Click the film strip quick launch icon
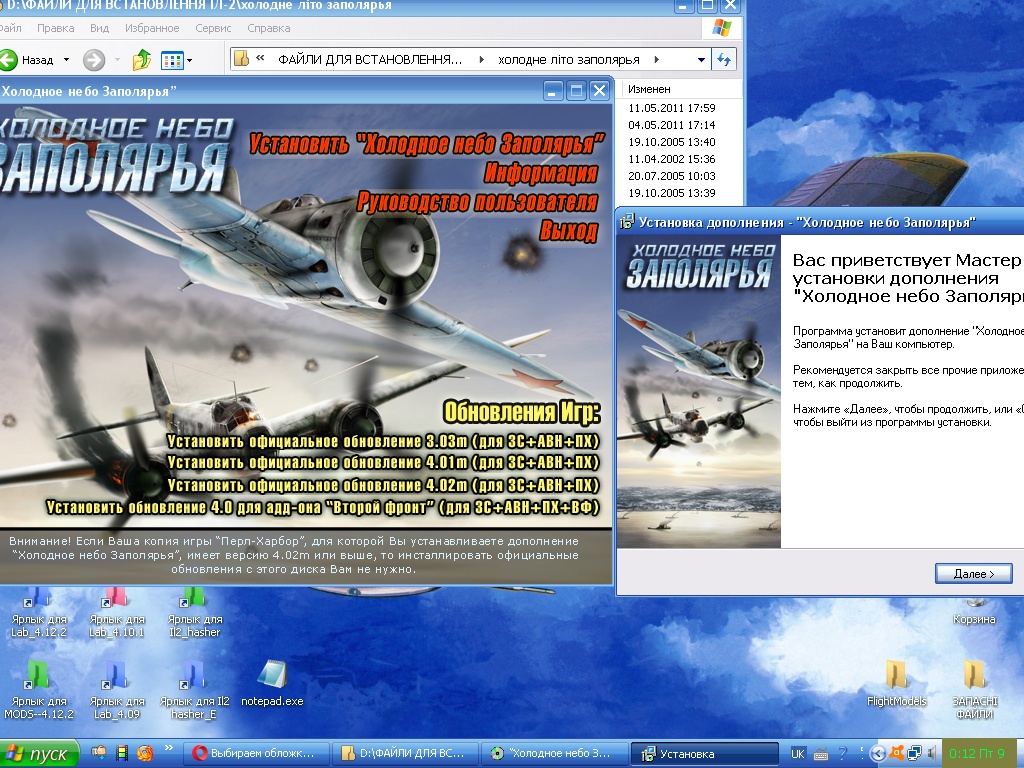Image resolution: width=1024 pixels, height=768 pixels. [x=121, y=753]
